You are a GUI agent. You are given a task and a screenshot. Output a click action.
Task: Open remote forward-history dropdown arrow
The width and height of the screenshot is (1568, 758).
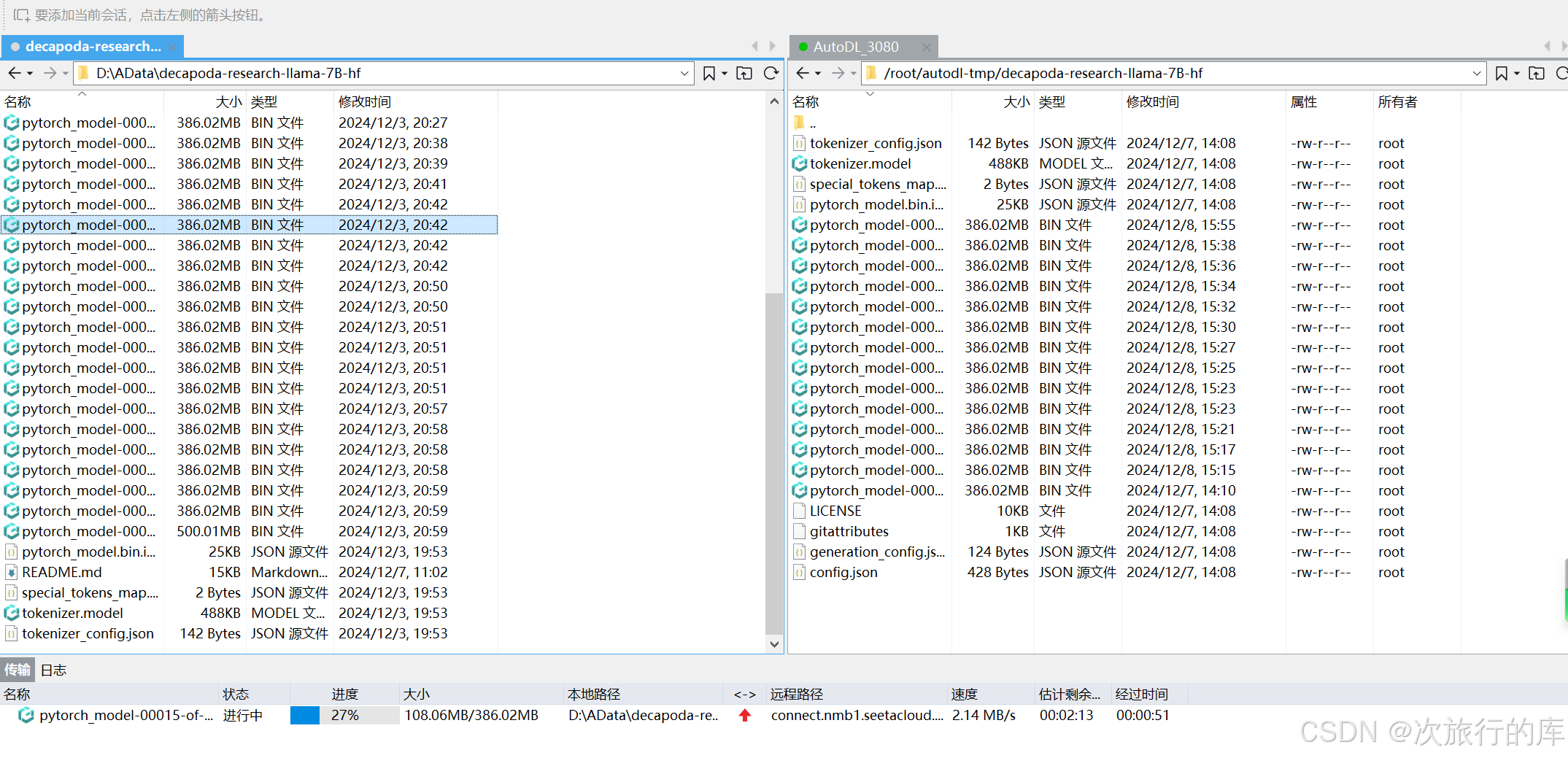tap(853, 74)
